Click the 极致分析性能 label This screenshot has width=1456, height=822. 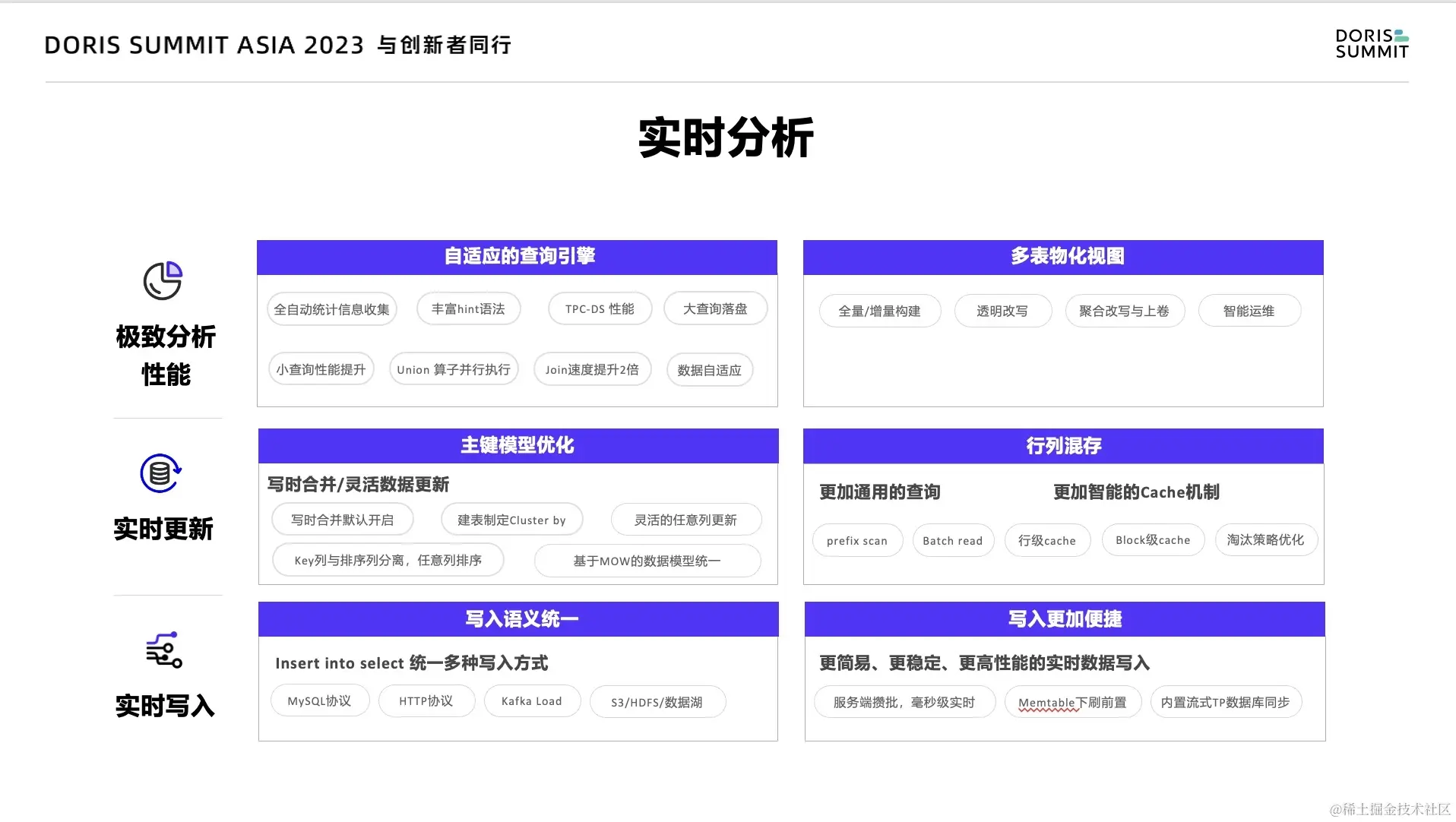click(166, 355)
